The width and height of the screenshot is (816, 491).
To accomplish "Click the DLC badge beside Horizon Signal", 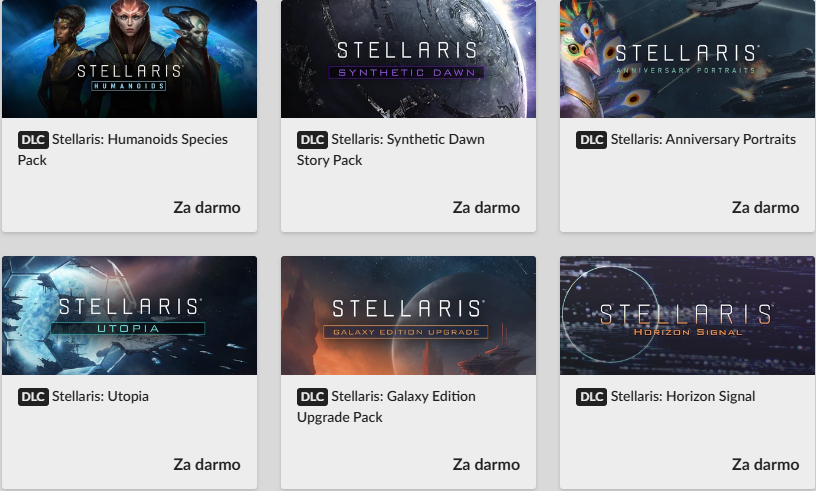I will tap(591, 397).
